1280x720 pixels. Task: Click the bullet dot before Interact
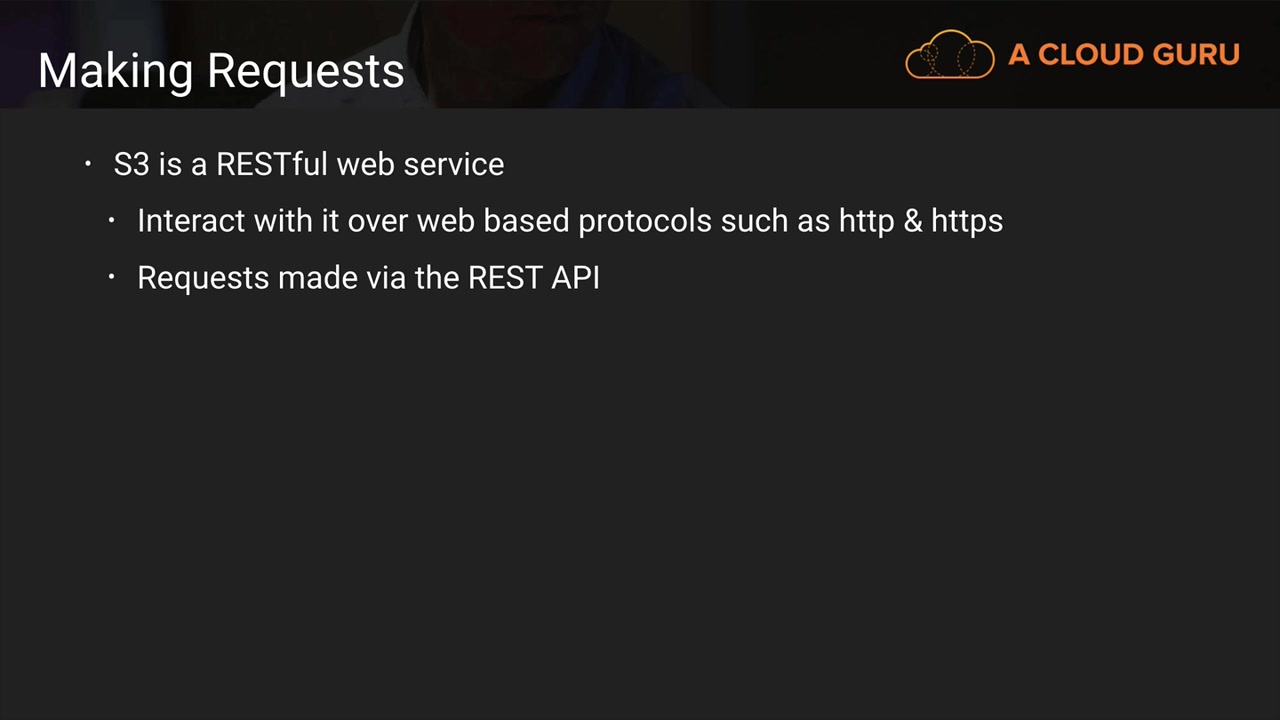pos(112,220)
